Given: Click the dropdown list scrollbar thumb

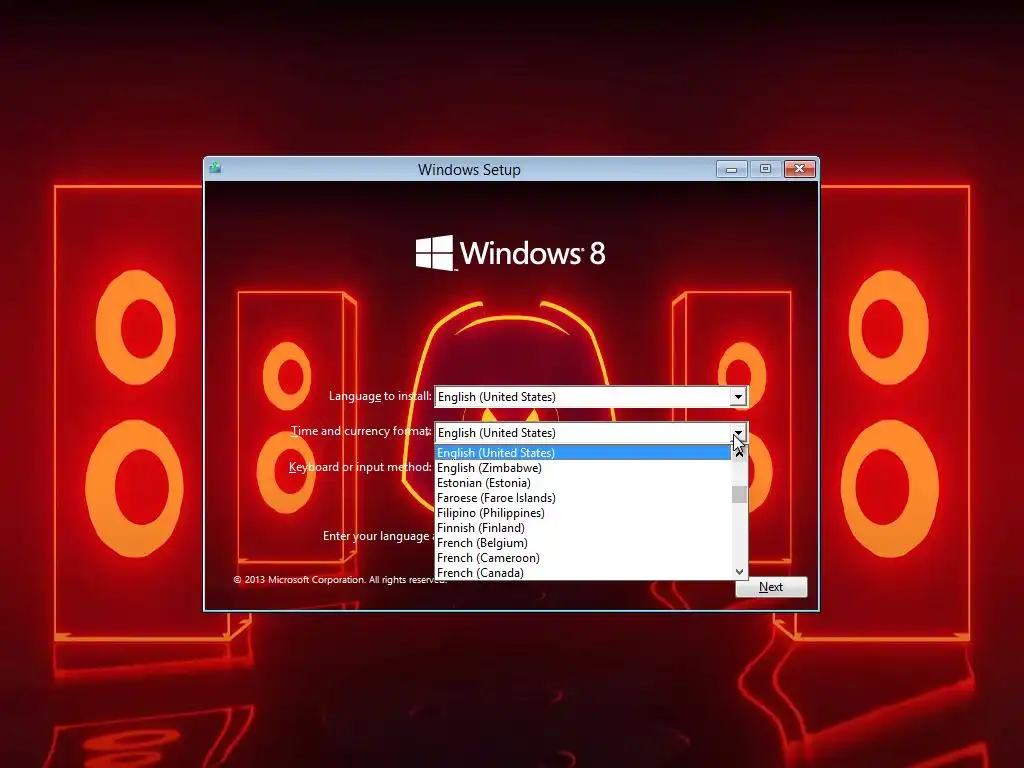Looking at the screenshot, I should pos(739,494).
